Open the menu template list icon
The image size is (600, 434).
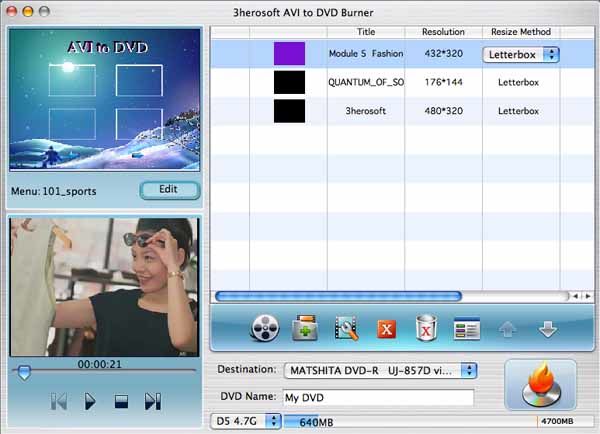coord(467,328)
